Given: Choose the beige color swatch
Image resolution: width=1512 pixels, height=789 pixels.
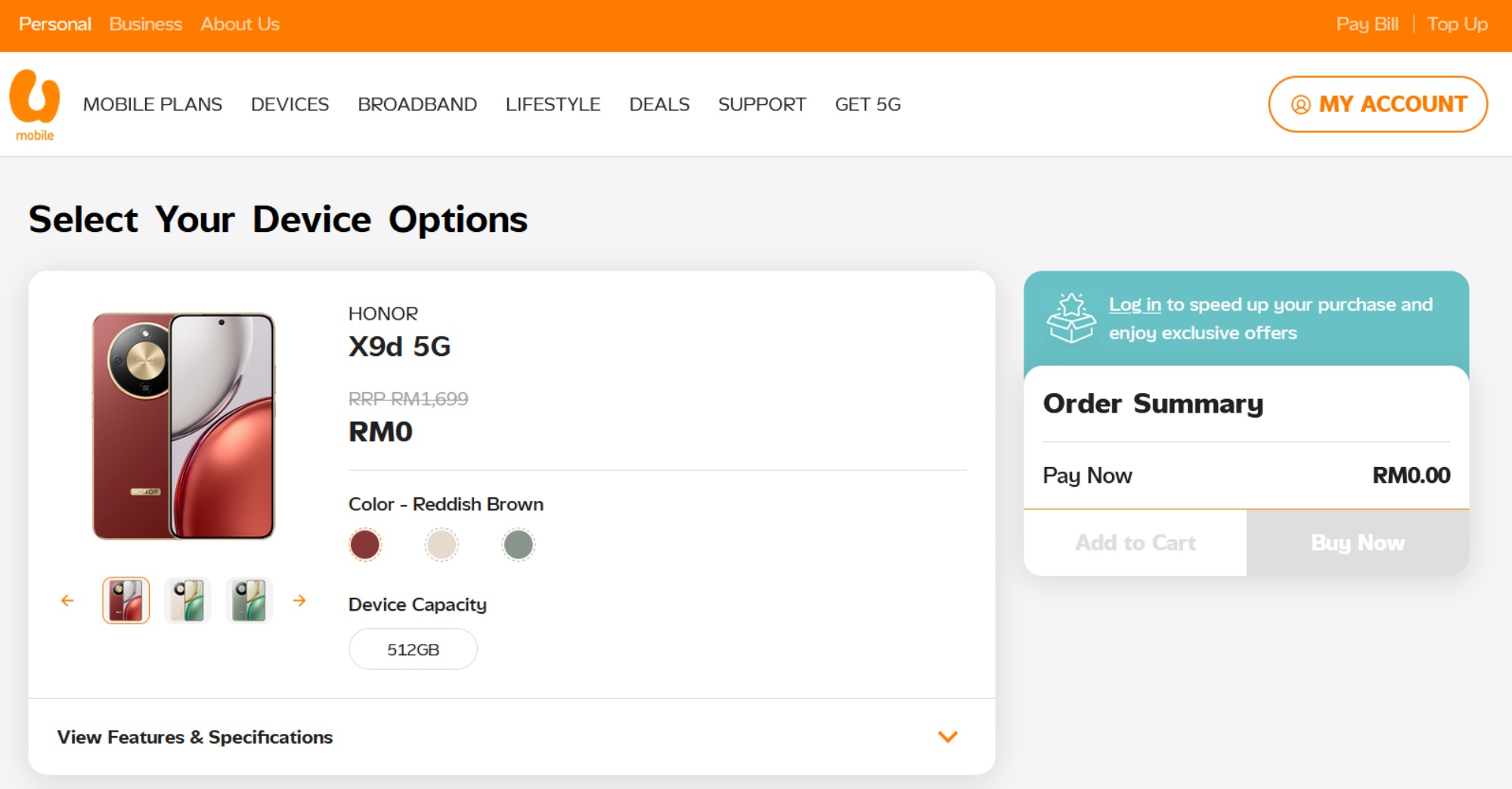Looking at the screenshot, I should [442, 544].
